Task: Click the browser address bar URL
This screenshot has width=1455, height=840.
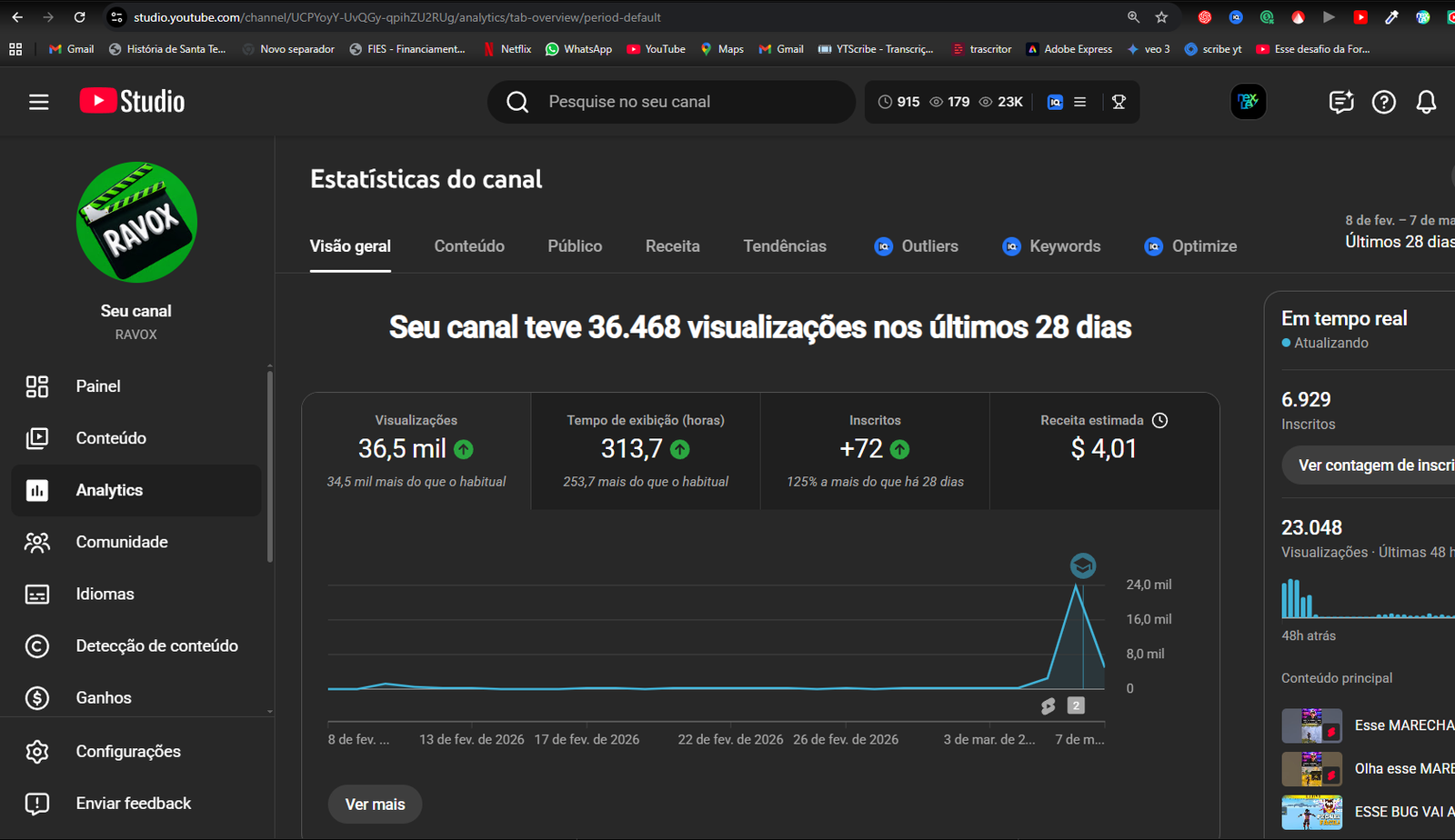Action: (397, 17)
